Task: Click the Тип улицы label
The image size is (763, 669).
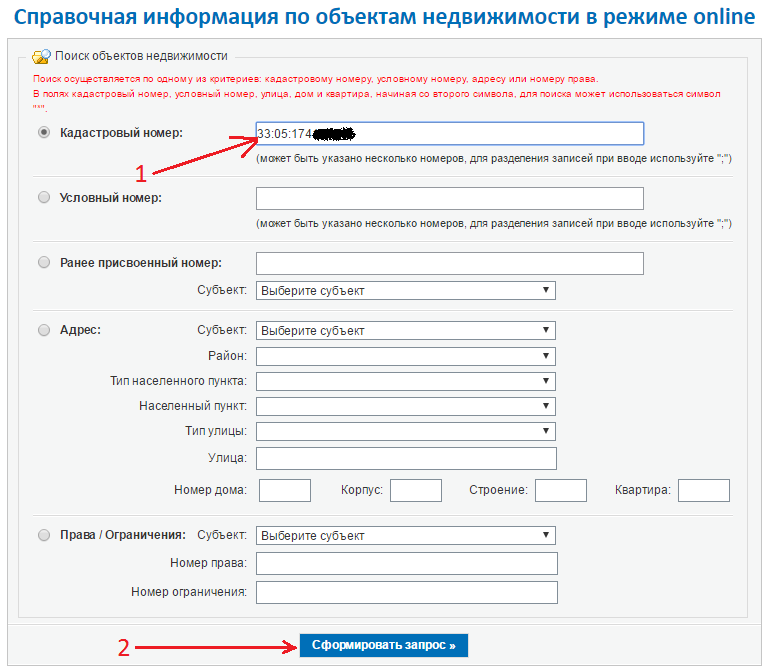Action: 216,431
